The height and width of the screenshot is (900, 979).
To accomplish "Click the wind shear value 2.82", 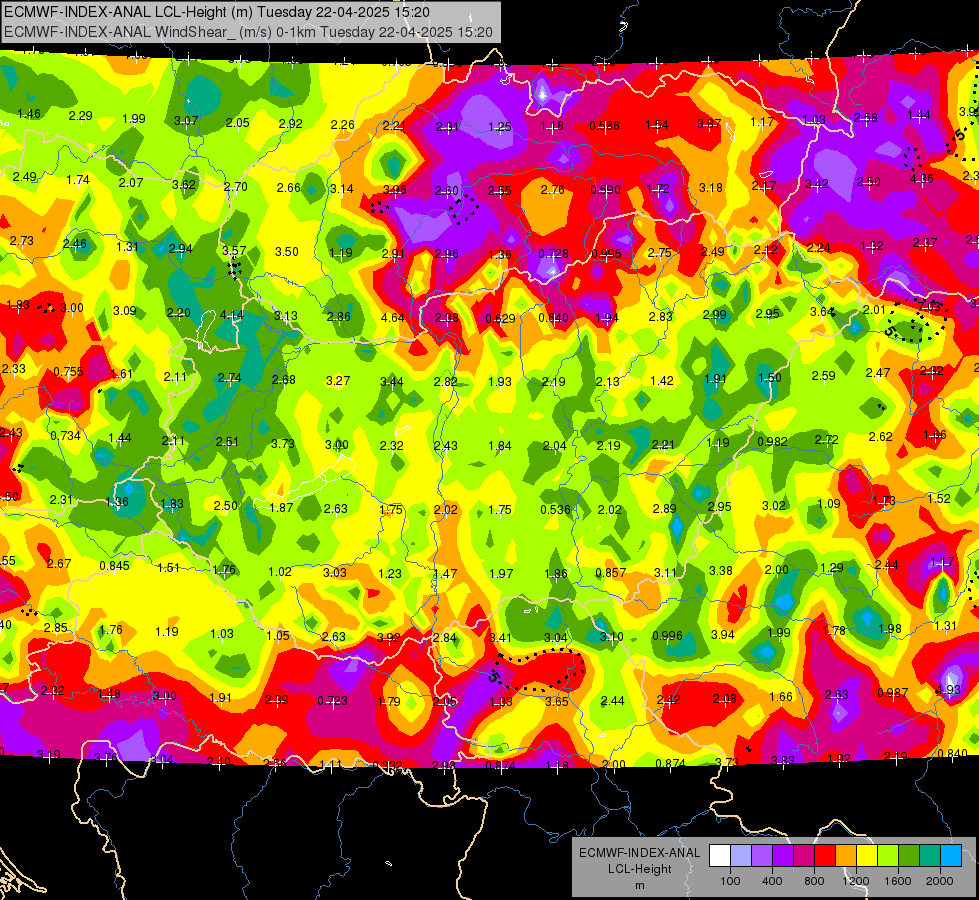I will pos(446,381).
